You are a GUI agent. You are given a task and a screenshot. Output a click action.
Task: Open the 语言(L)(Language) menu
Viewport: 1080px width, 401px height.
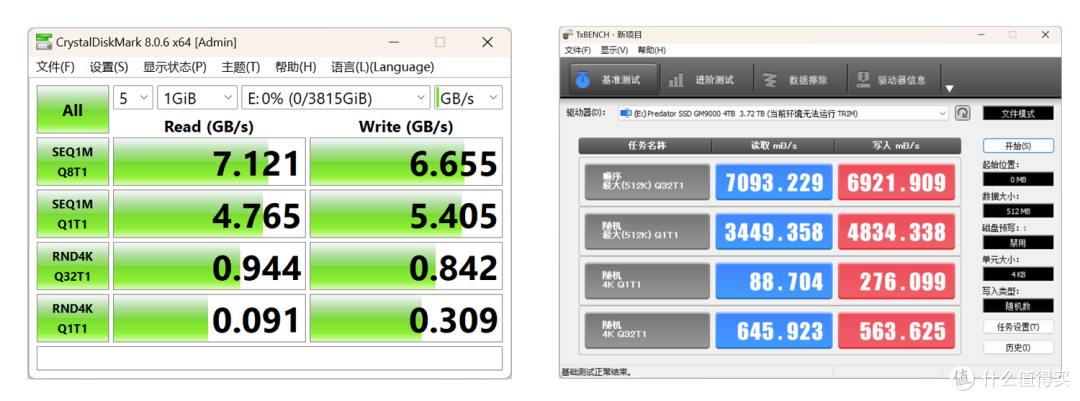point(382,67)
